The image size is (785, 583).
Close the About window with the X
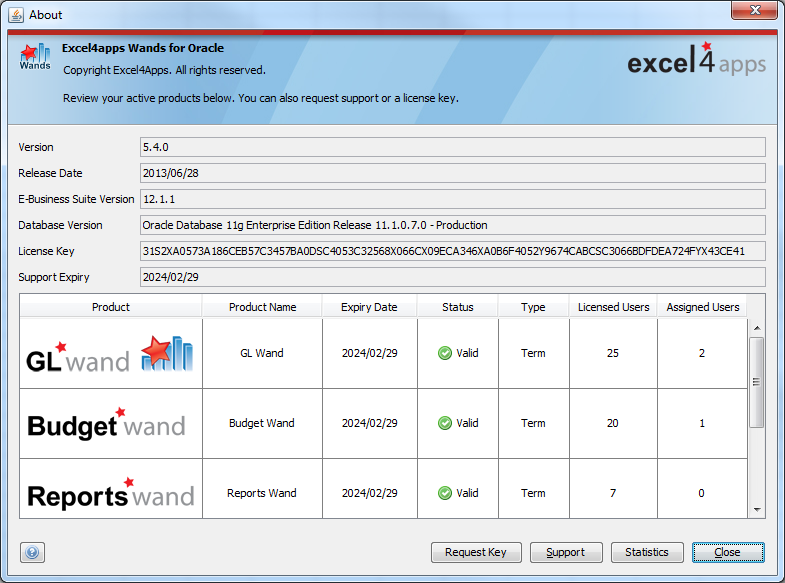tap(754, 10)
